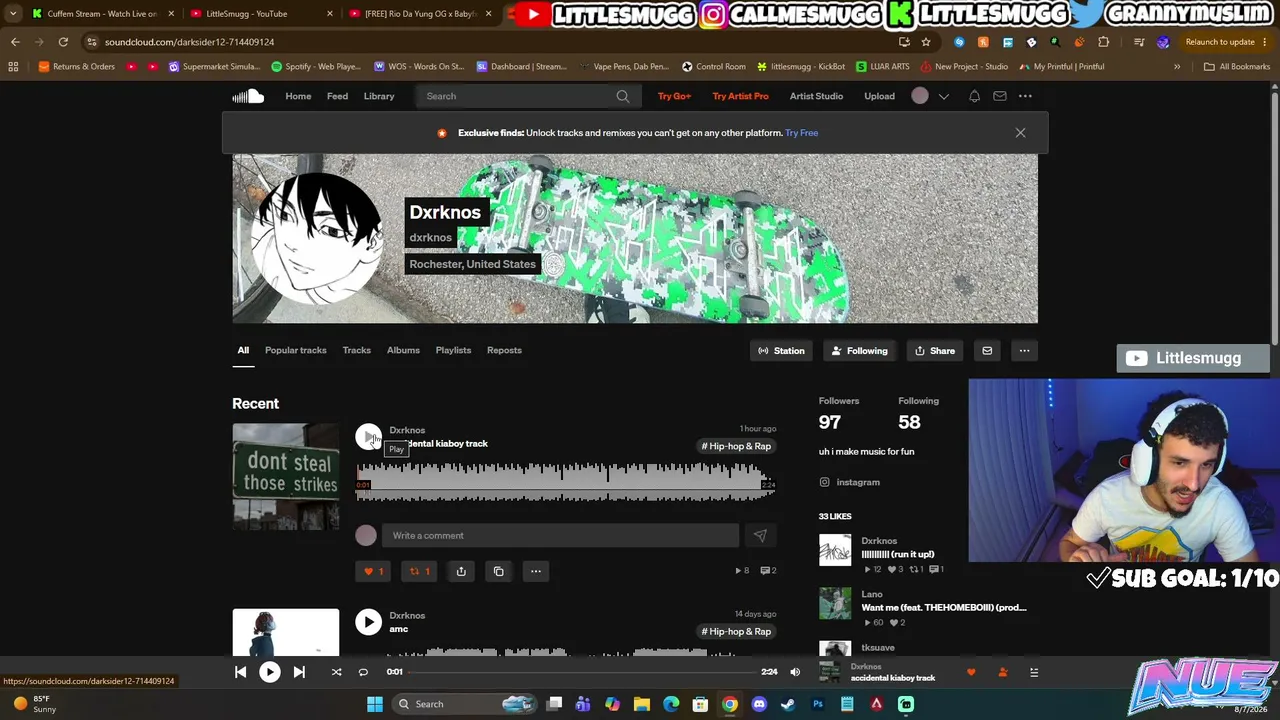Switch to the Tracks tab
Image resolution: width=1280 pixels, height=720 pixels.
357,350
